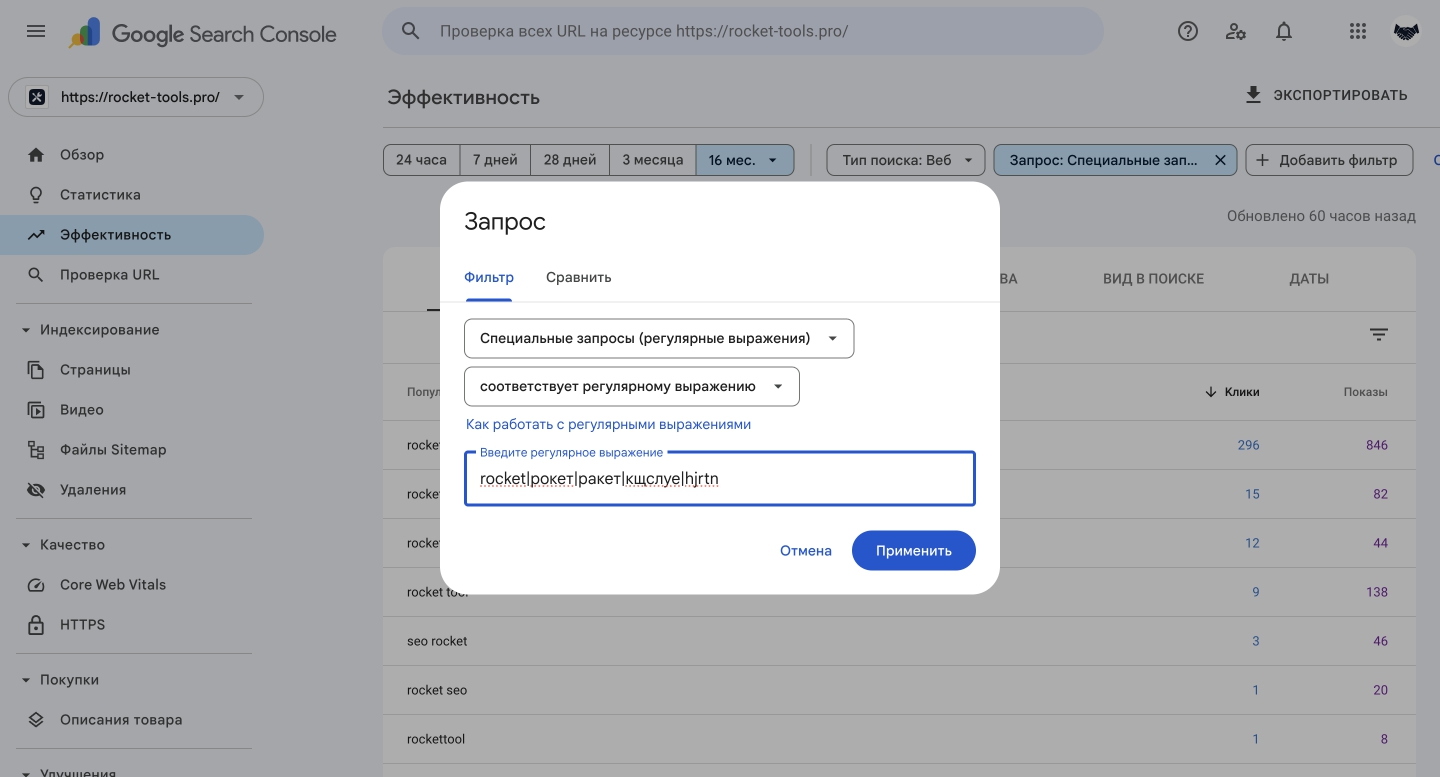Click the search magnifier icon in URL bar
Viewport: 1440px width, 777px height.
pos(410,31)
